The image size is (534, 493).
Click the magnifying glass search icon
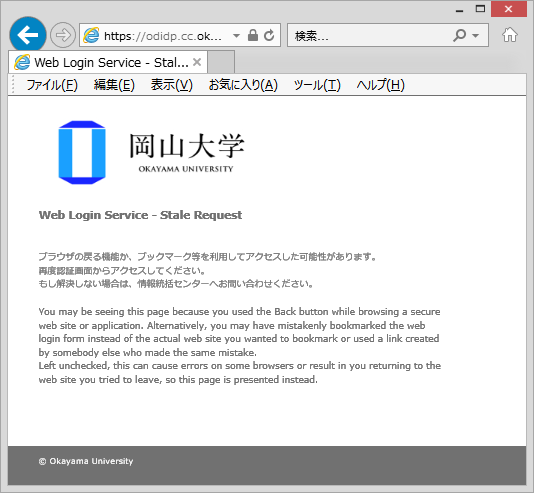coord(459,35)
